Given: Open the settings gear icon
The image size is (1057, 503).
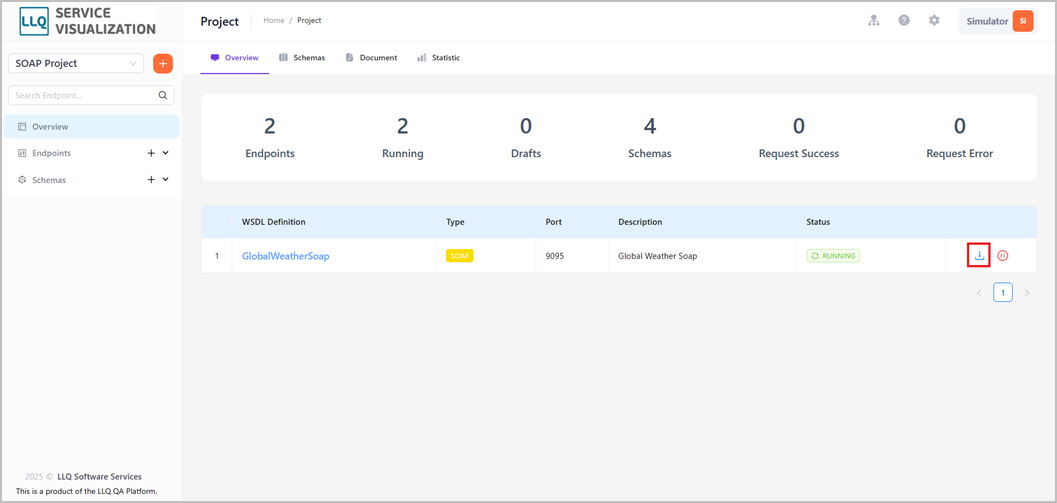Looking at the screenshot, I should (x=934, y=20).
